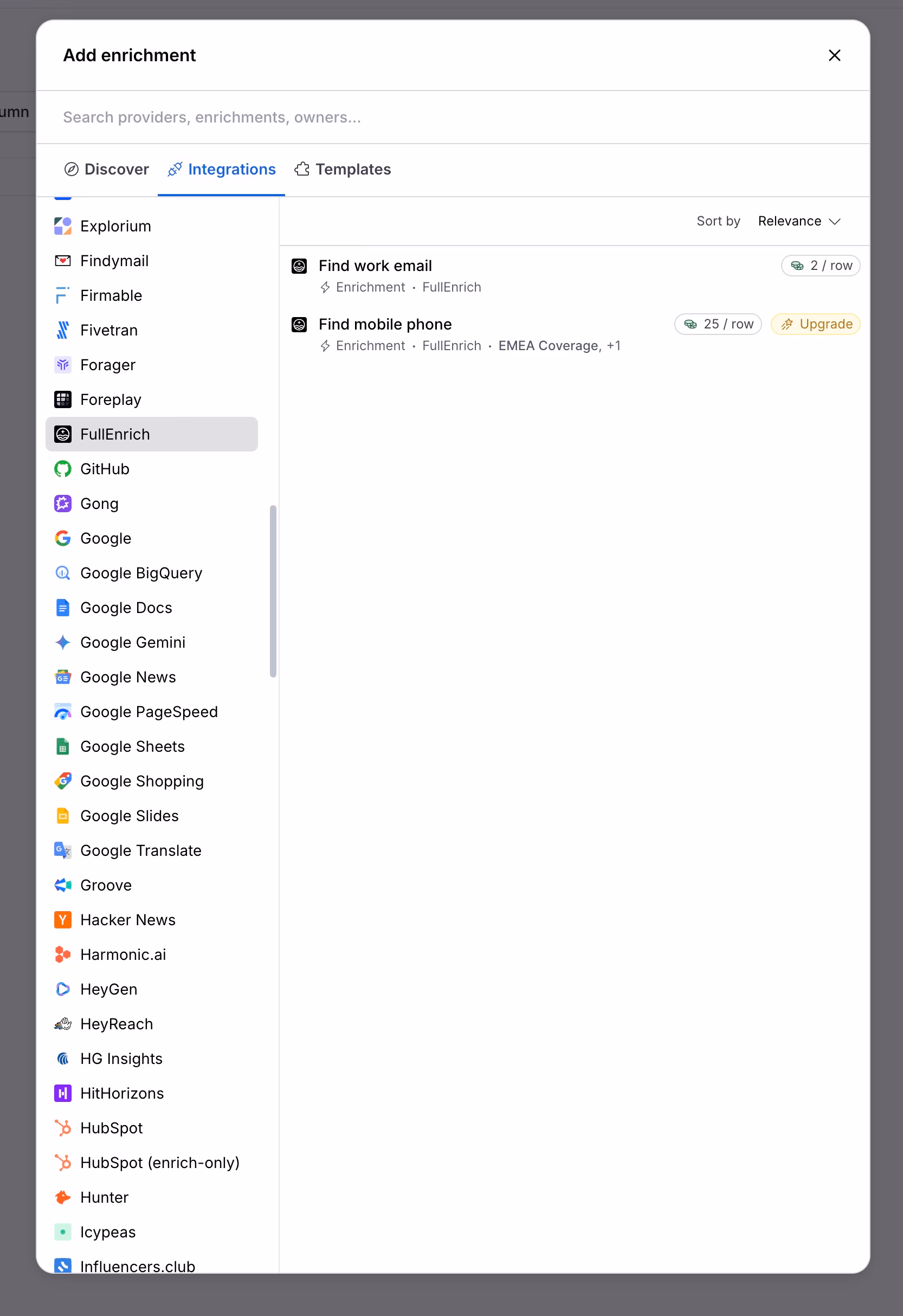The width and height of the screenshot is (903, 1316).
Task: Click the Gong logo icon
Action: 63,504
